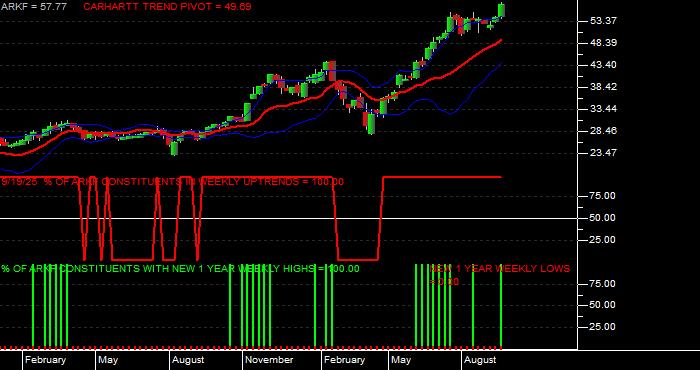The image size is (700, 370).
Task: Click 50.00 on the new highs panel axis
Action: [603, 305]
